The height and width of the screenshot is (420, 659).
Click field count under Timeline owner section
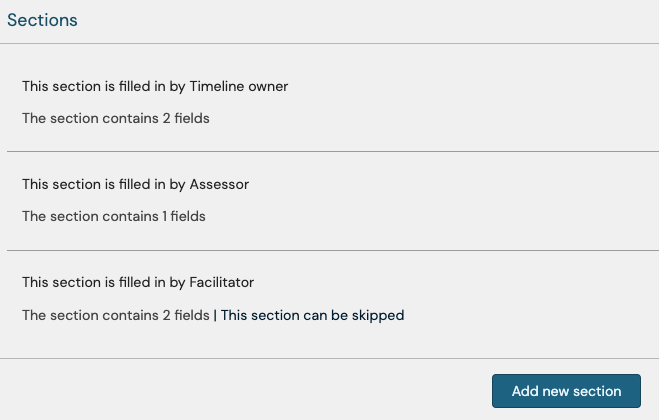click(x=116, y=117)
